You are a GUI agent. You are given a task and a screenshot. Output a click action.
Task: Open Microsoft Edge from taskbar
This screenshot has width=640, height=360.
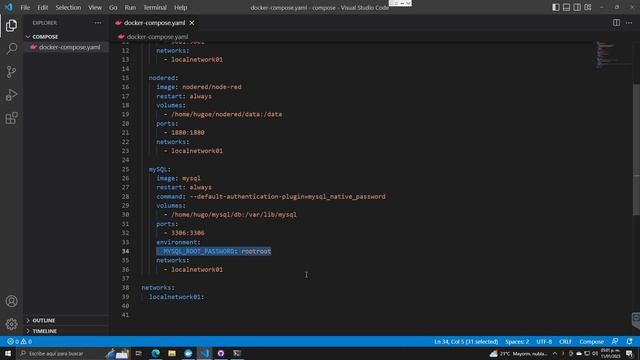[x=156, y=353]
